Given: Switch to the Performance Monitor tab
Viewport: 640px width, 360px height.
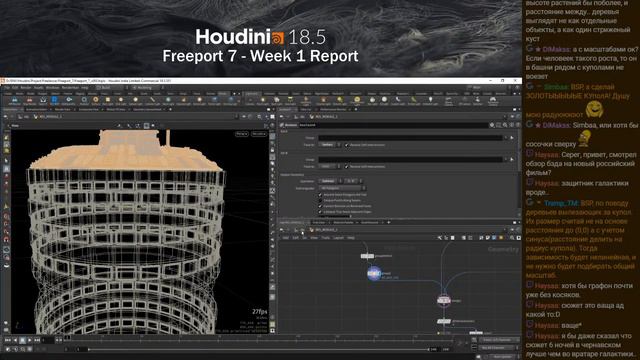Looking at the screenshot, I should [333, 109].
